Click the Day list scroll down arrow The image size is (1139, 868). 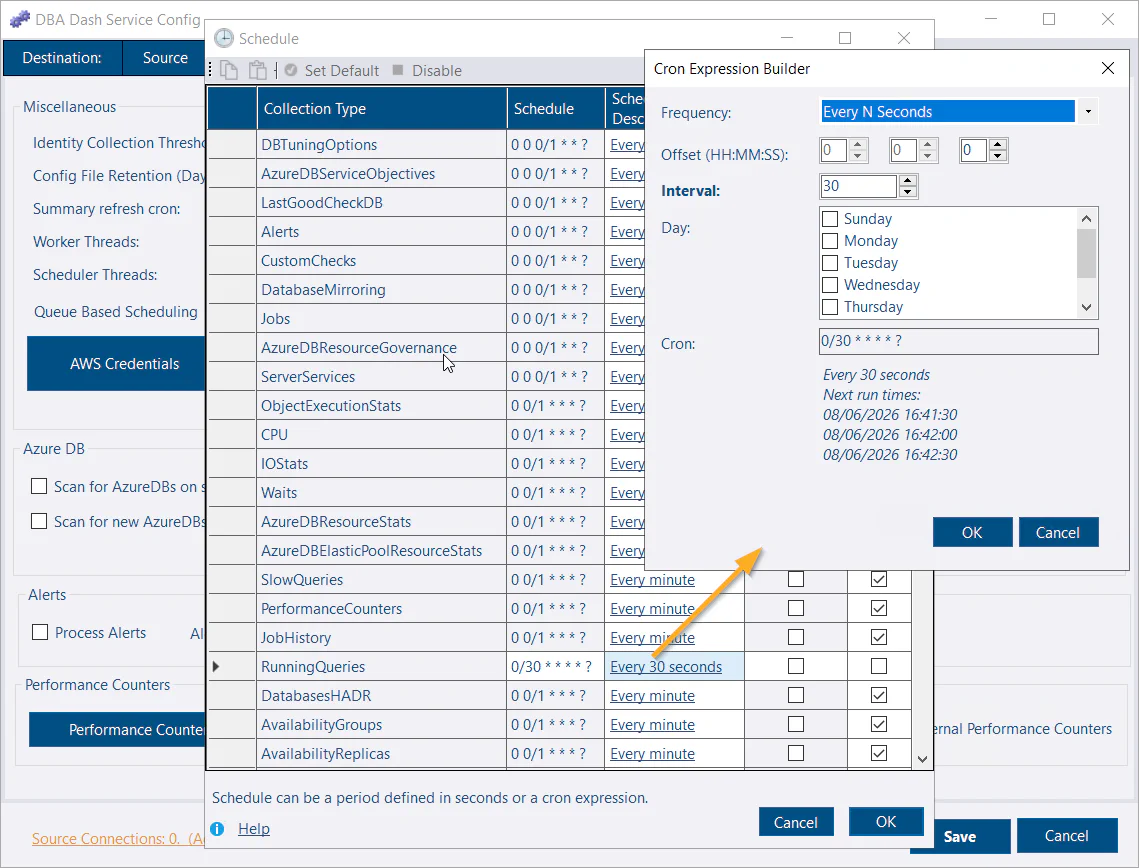1086,307
